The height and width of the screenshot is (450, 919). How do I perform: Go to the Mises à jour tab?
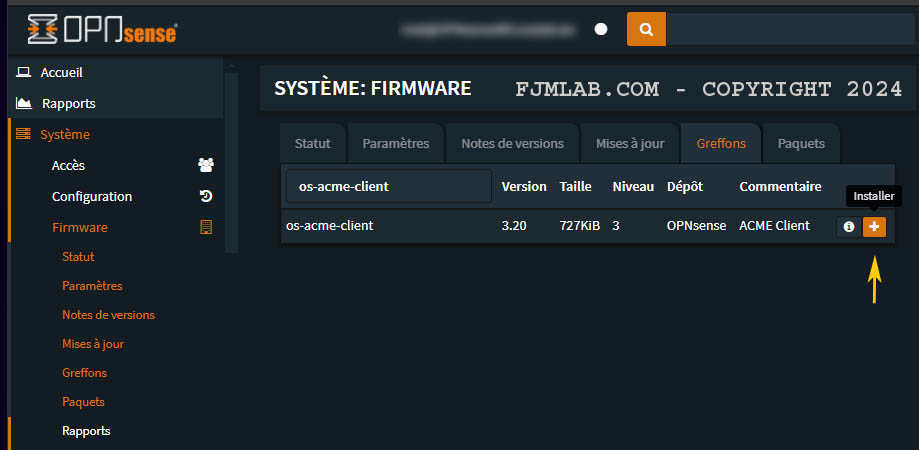click(630, 143)
